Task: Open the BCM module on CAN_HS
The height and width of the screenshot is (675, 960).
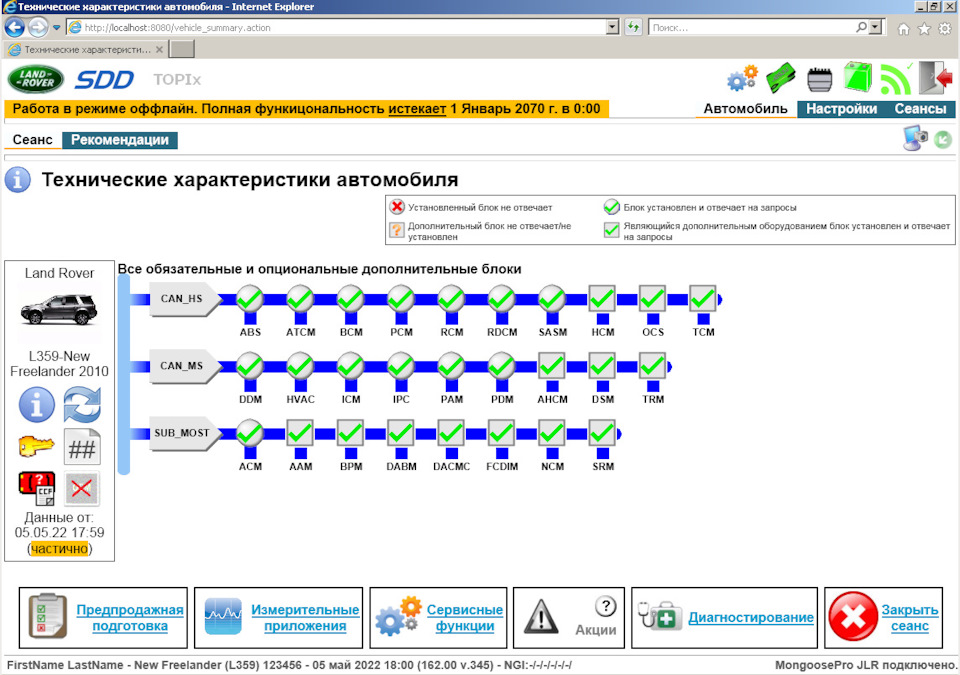Action: click(351, 299)
